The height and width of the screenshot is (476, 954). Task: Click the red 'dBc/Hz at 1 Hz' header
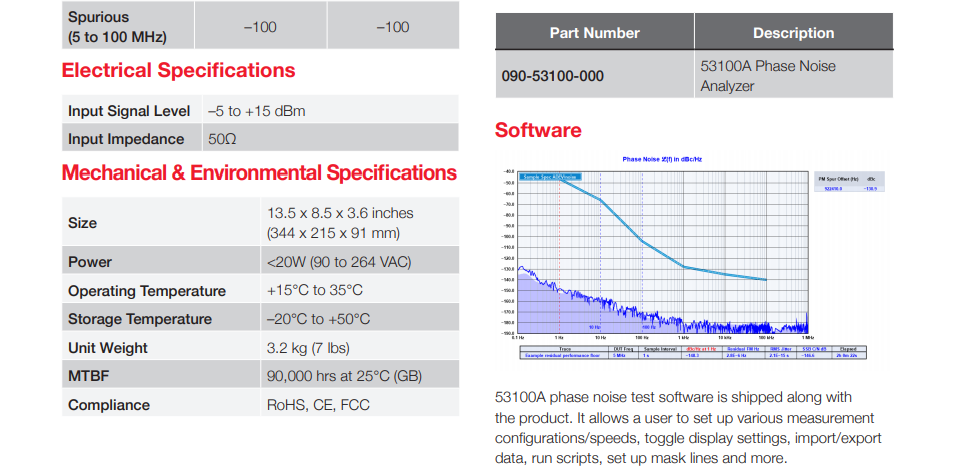coord(701,349)
